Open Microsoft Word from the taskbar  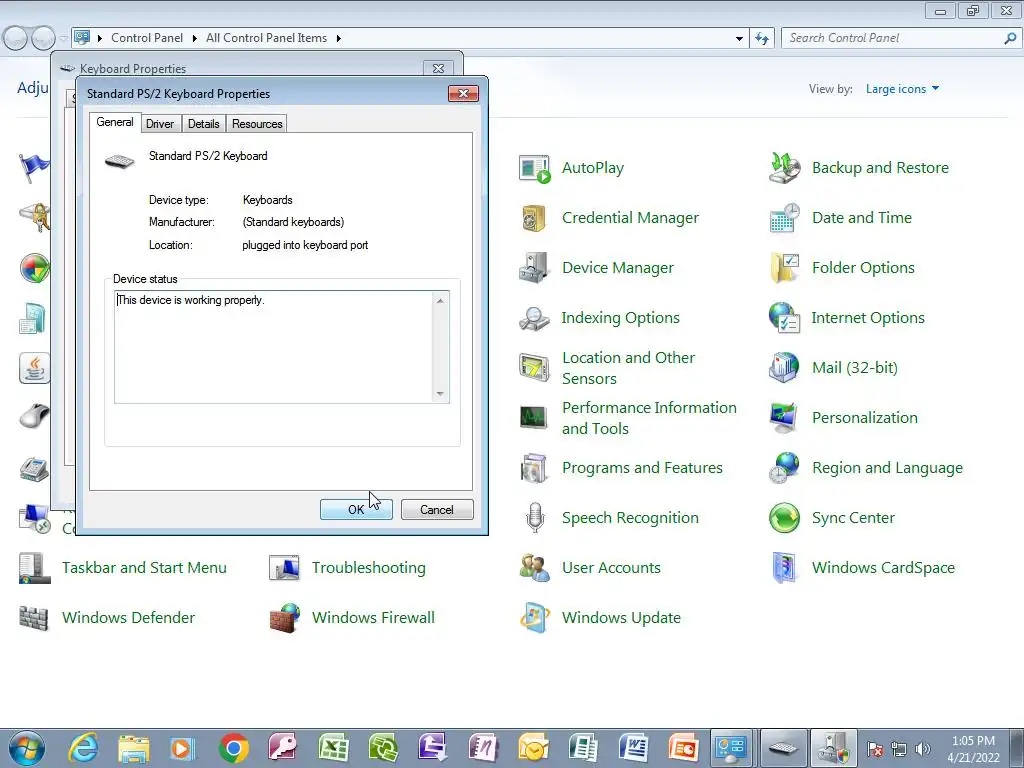633,748
